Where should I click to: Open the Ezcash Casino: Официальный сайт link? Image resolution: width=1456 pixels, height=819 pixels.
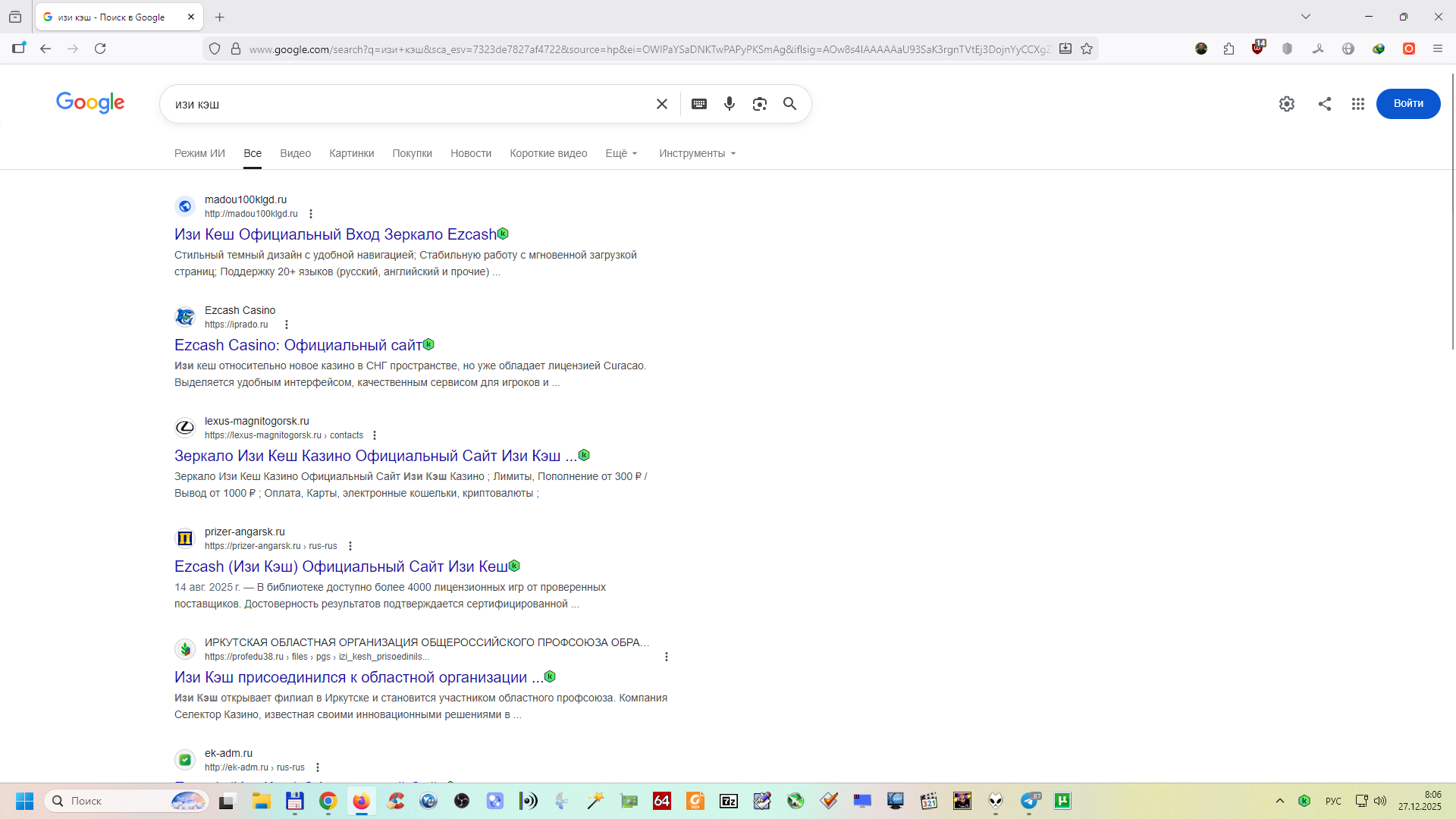[298, 345]
